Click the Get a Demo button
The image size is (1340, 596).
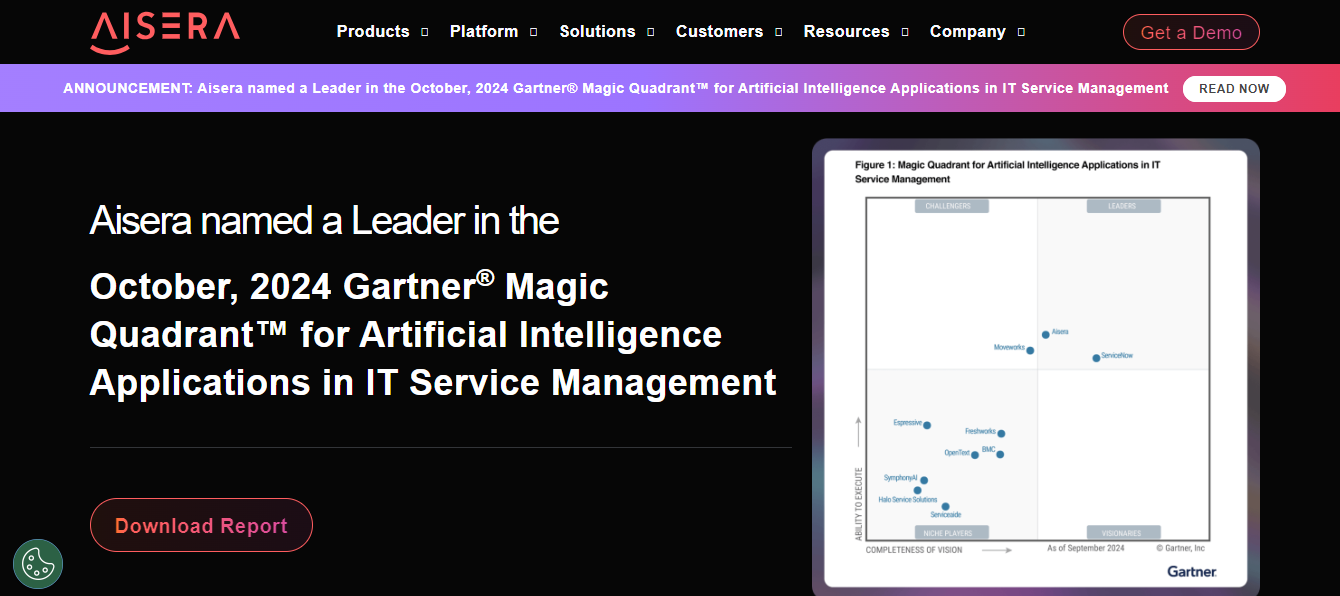coord(1191,32)
